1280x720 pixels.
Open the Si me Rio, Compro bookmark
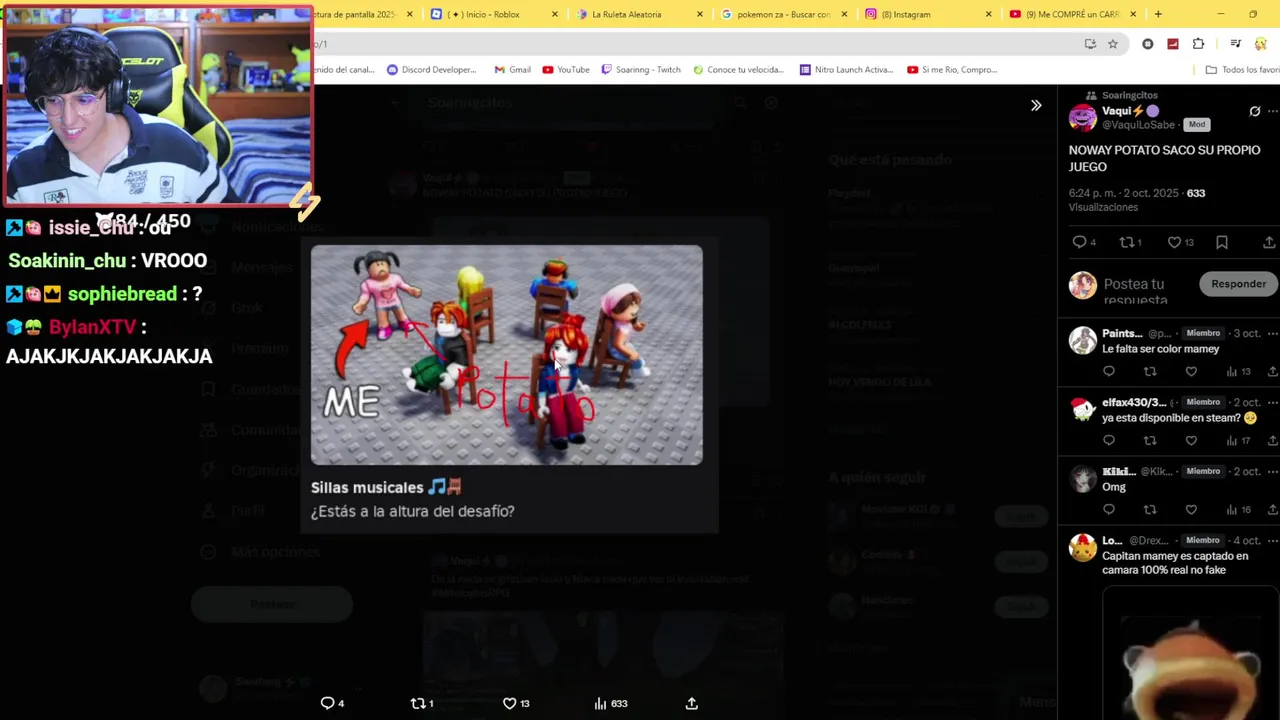pos(952,70)
